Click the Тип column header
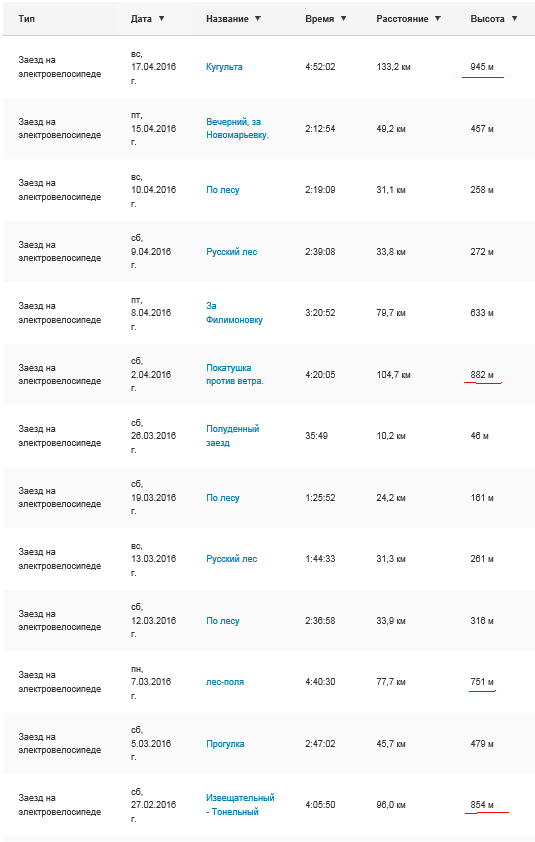Screen dimensions: 535x842 [27, 19]
